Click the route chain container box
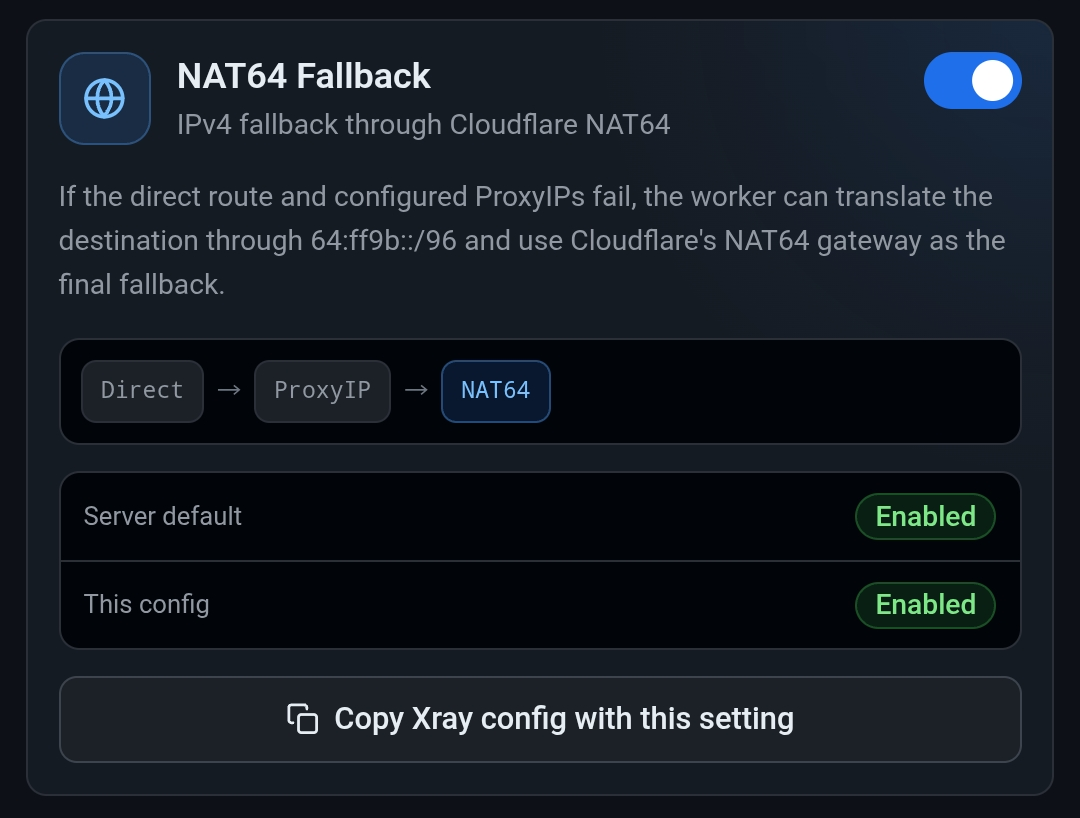Screen dimensions: 1080x818 coord(540,391)
